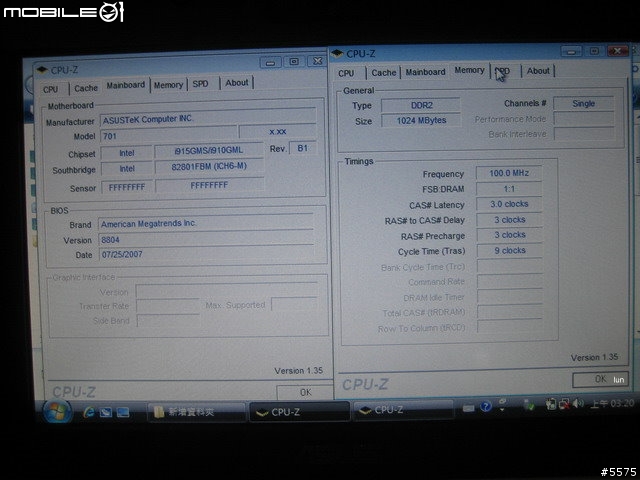The image size is (640, 480).
Task: Select Cache tab in left CPU-Z window
Action: [86, 88]
